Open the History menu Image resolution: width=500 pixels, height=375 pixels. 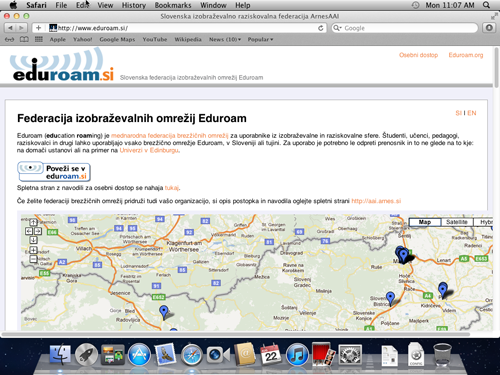click(134, 5)
